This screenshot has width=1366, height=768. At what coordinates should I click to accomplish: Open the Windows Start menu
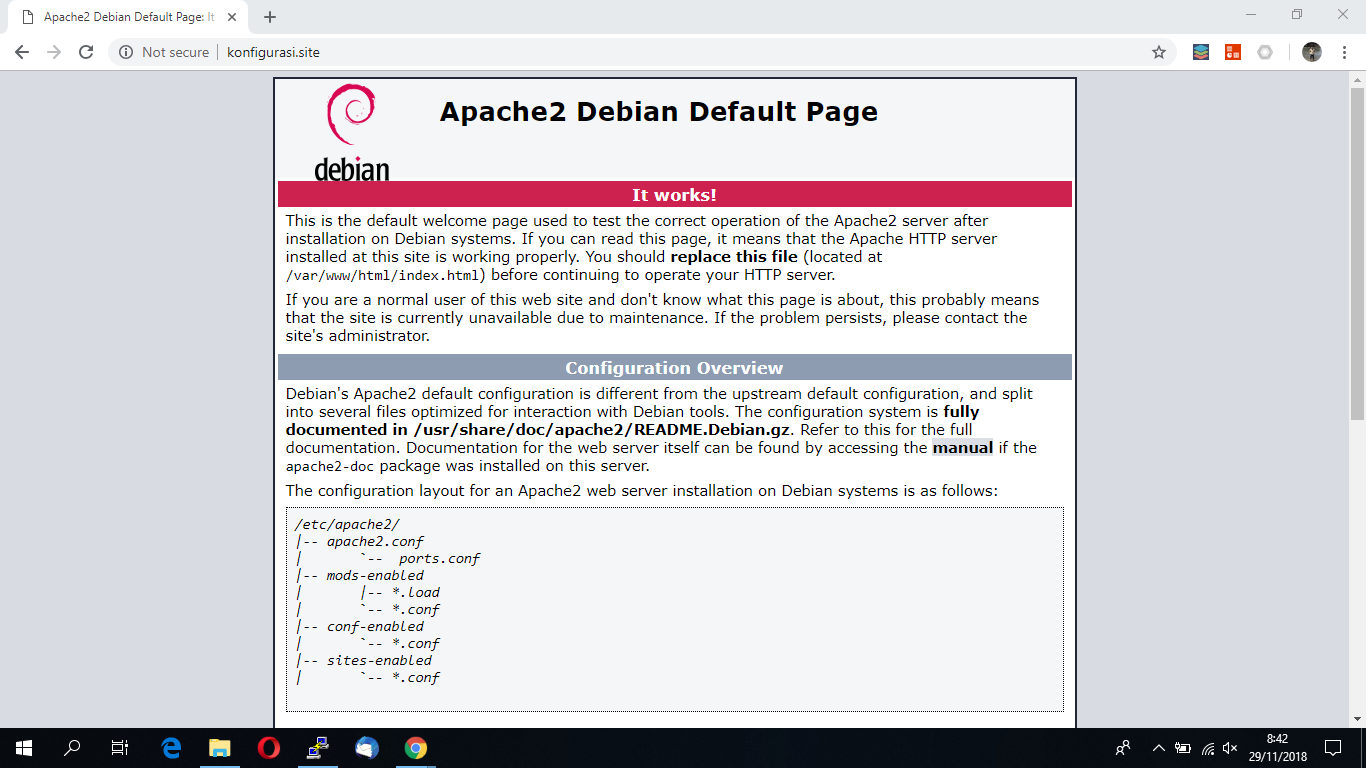tap(24, 747)
